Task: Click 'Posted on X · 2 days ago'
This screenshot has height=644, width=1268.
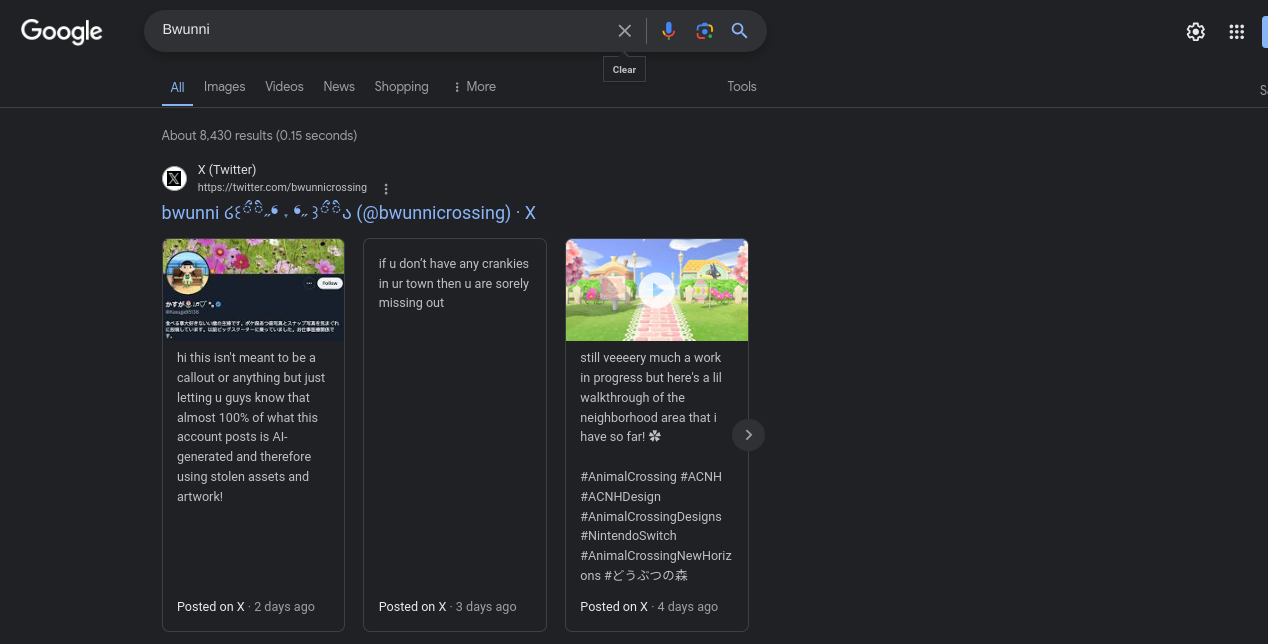Action: pyautogui.click(x=246, y=606)
